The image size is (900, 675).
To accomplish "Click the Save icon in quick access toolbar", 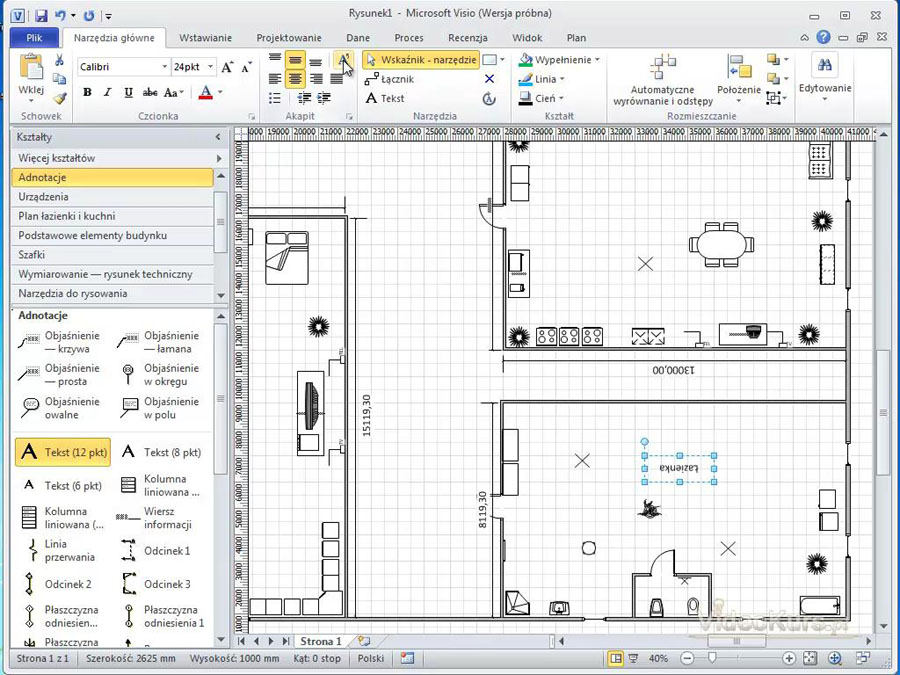I will tap(41, 15).
